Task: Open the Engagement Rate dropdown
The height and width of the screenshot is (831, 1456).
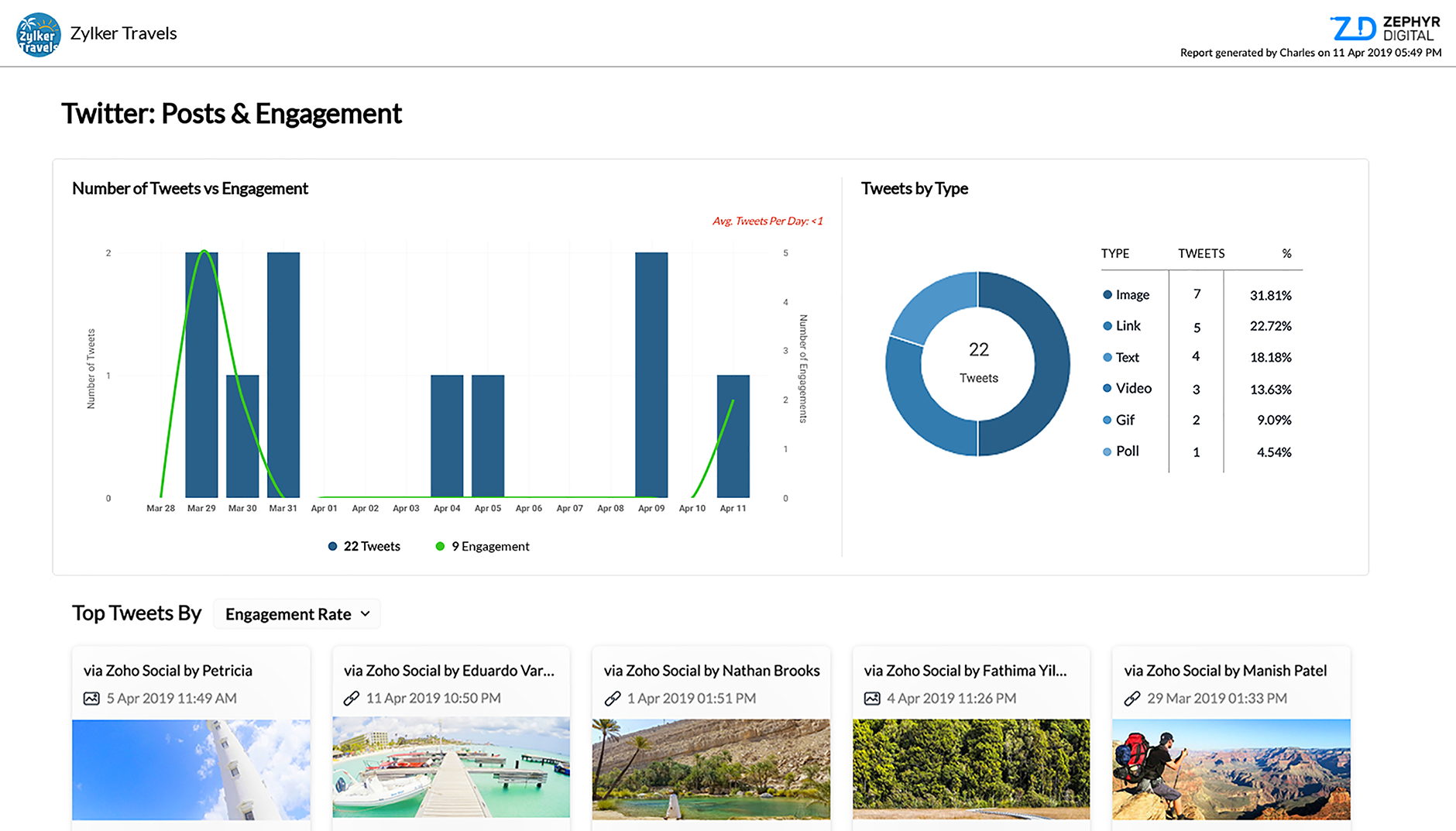Action: click(x=297, y=614)
